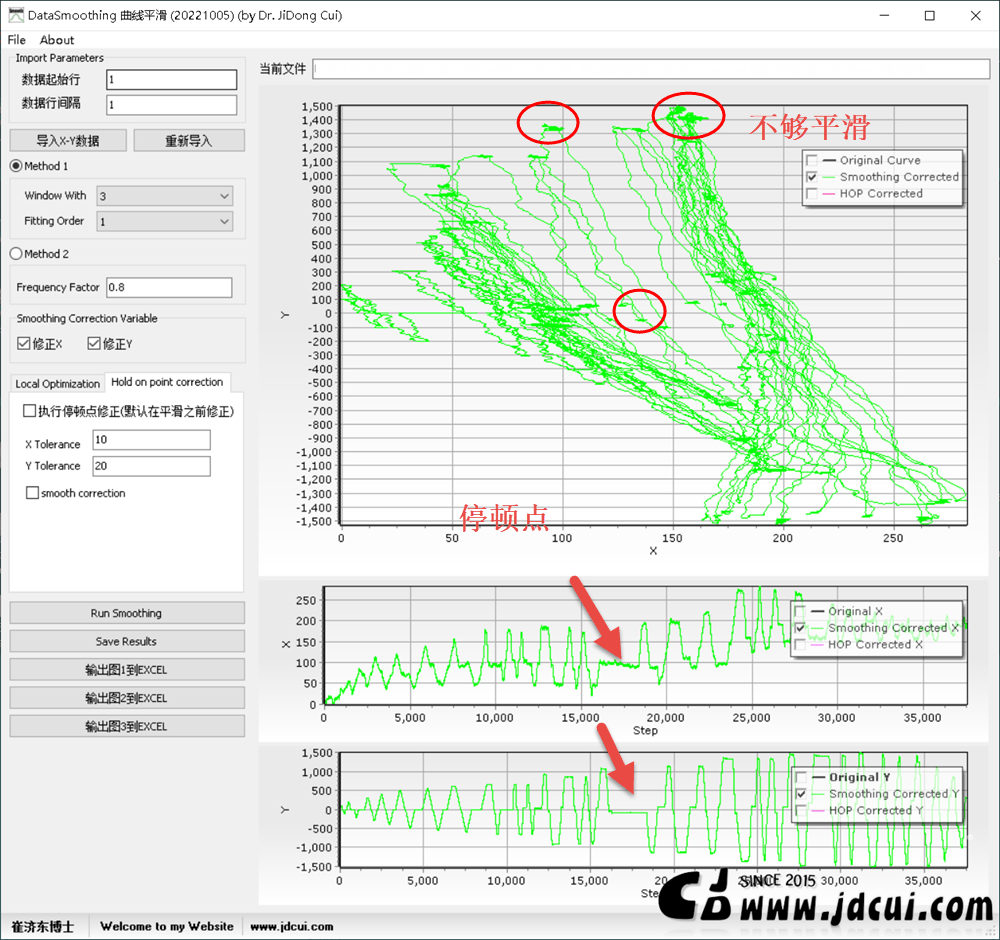Click the Import Parameters group label
1000x940 pixels.
click(59, 57)
